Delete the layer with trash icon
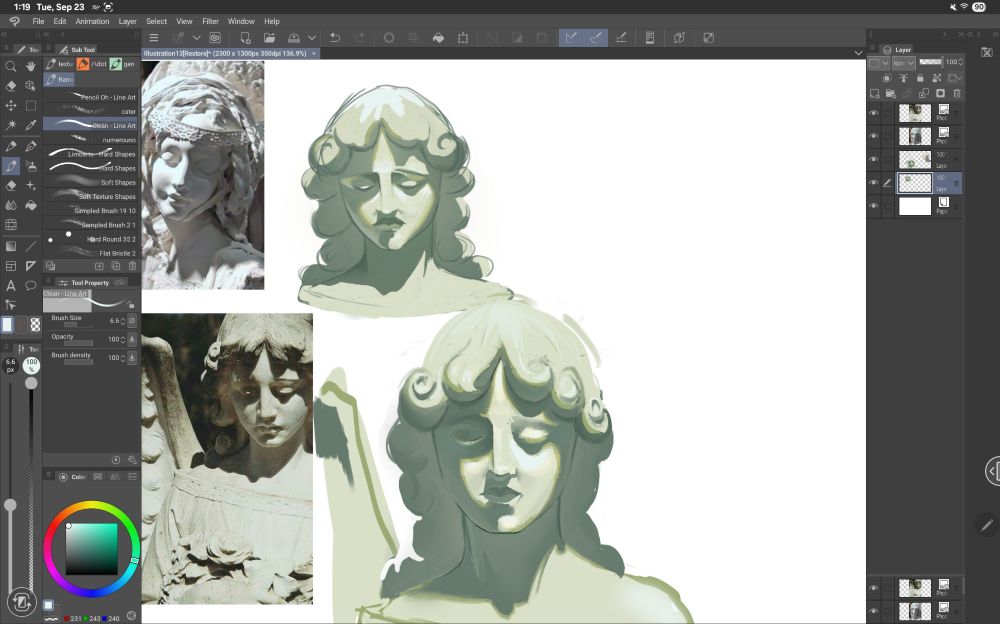Image resolution: width=1000 pixels, height=624 pixels. tap(956, 93)
